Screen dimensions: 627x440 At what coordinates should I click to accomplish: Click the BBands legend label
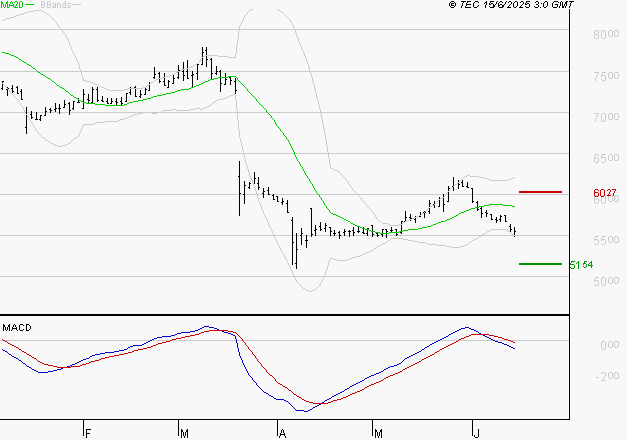point(56,5)
